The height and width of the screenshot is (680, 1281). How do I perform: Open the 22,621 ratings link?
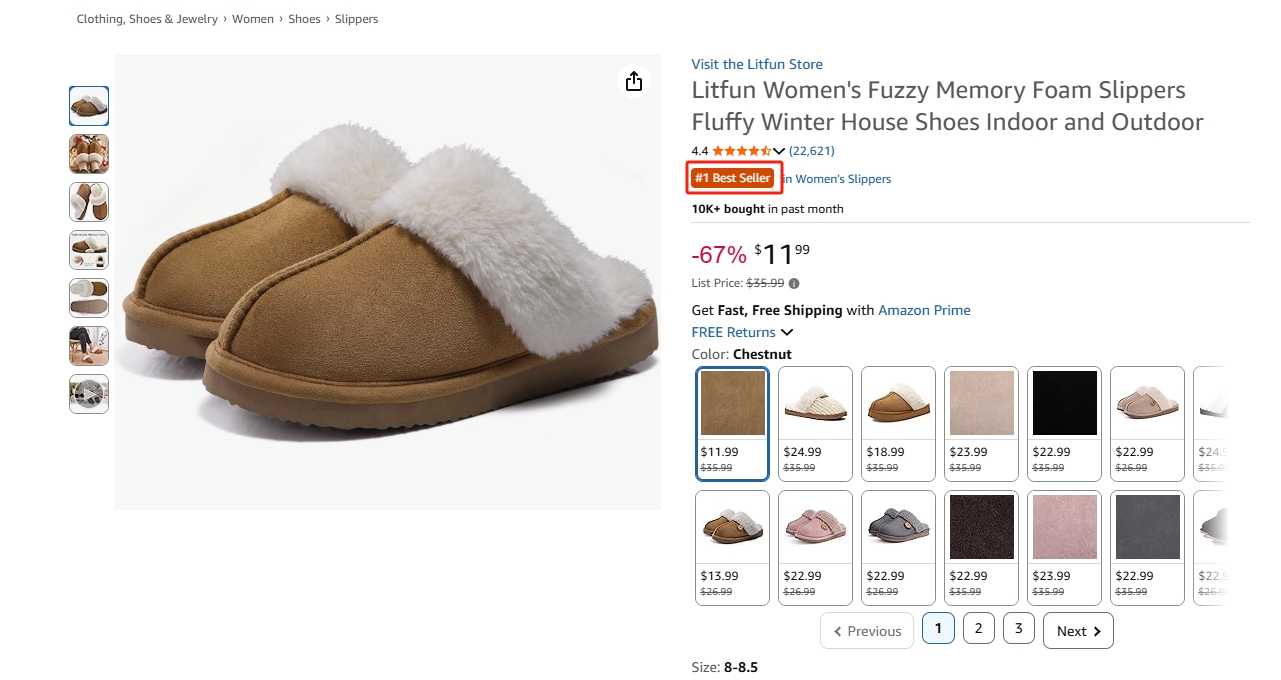(x=811, y=151)
